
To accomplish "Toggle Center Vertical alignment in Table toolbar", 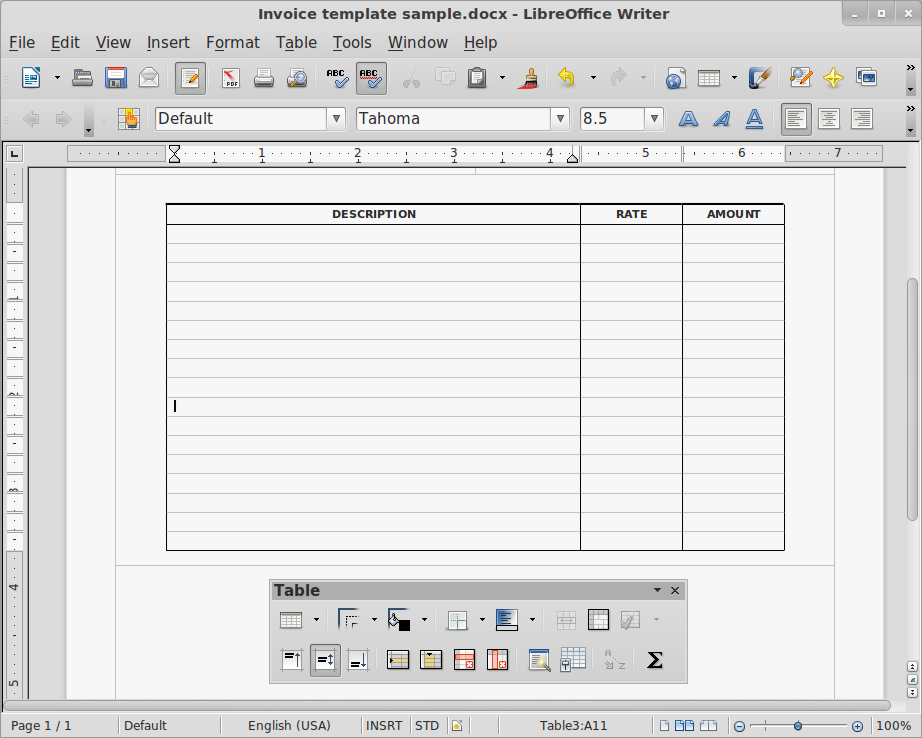I will (325, 660).
